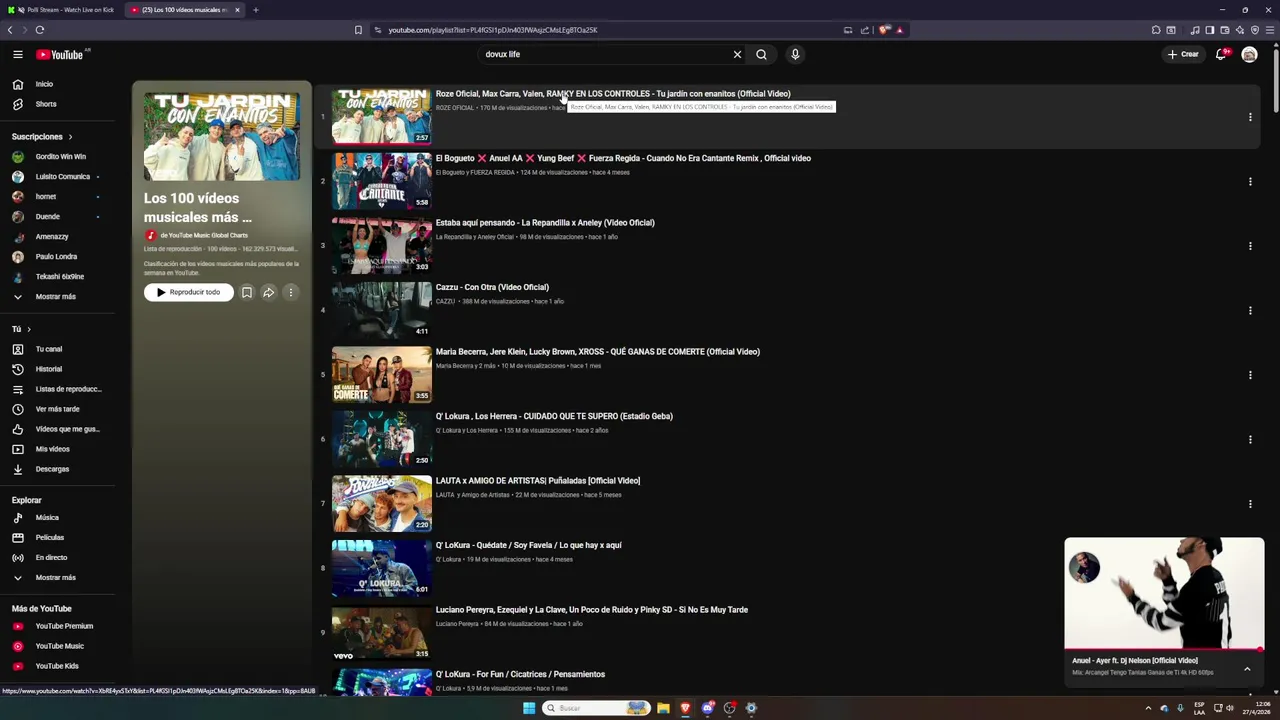Image resolution: width=1280 pixels, height=720 pixels.
Task: Play Cazzu - Con Otra video title
Action: click(x=492, y=287)
